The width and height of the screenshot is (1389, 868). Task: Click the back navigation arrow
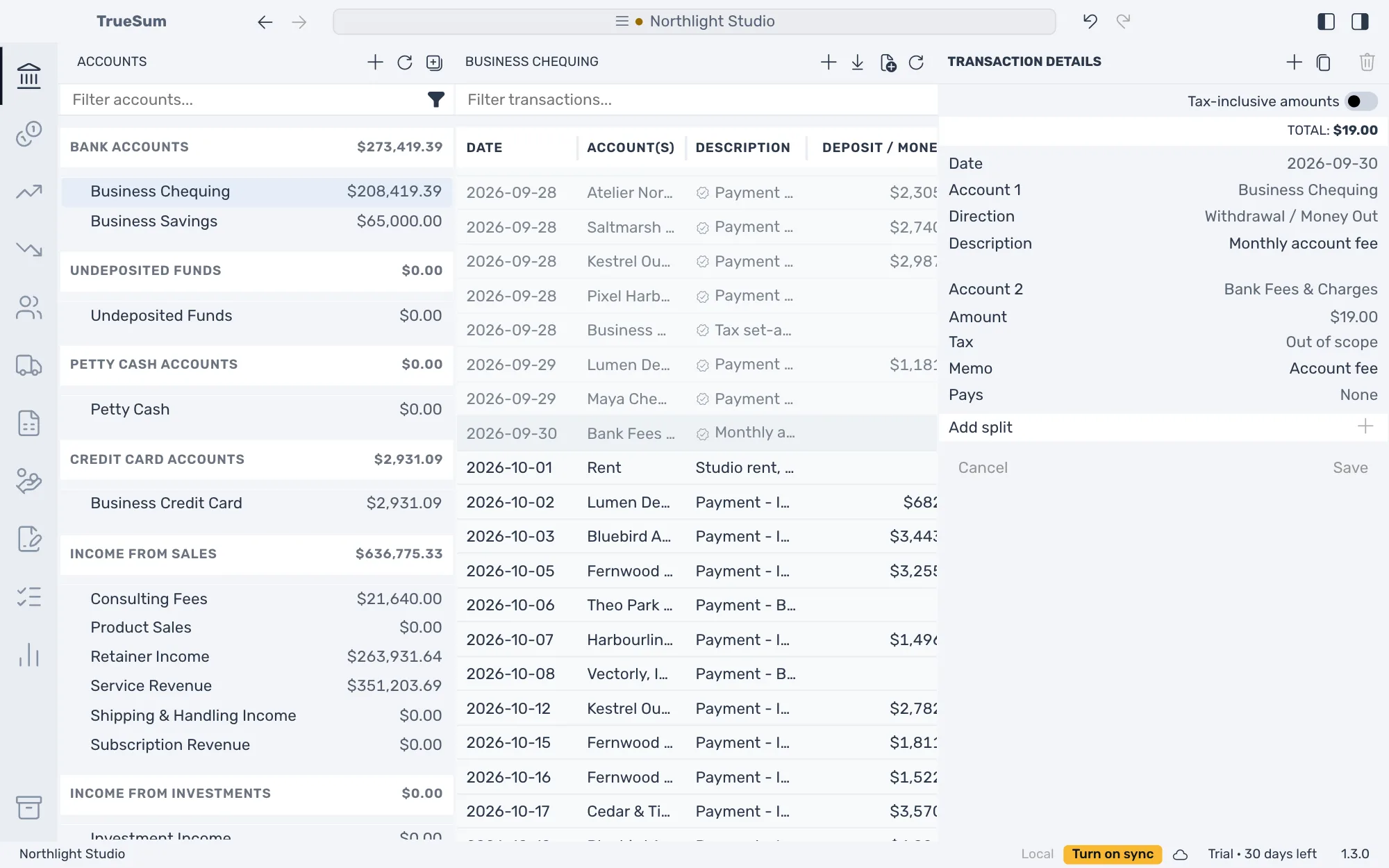pos(265,22)
